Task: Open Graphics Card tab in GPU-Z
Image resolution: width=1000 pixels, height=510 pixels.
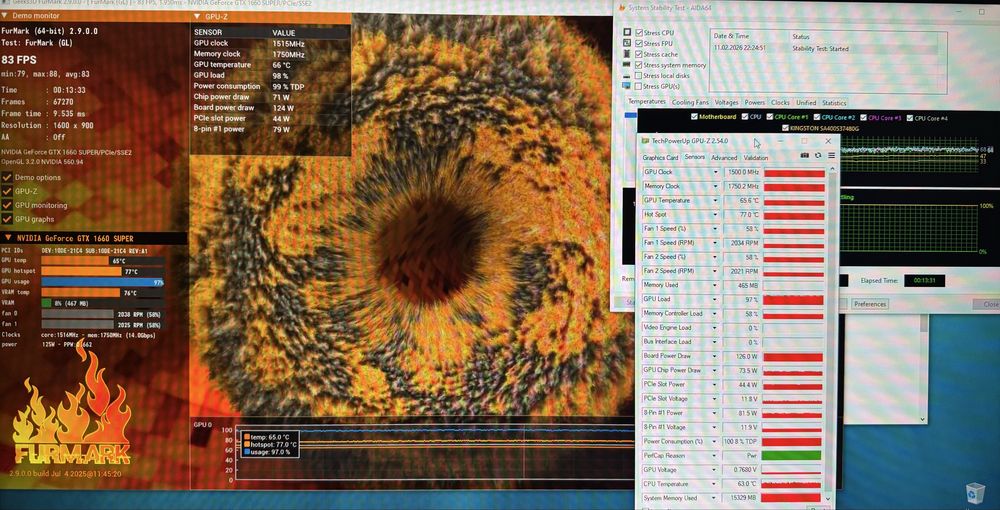Action: tap(660, 157)
